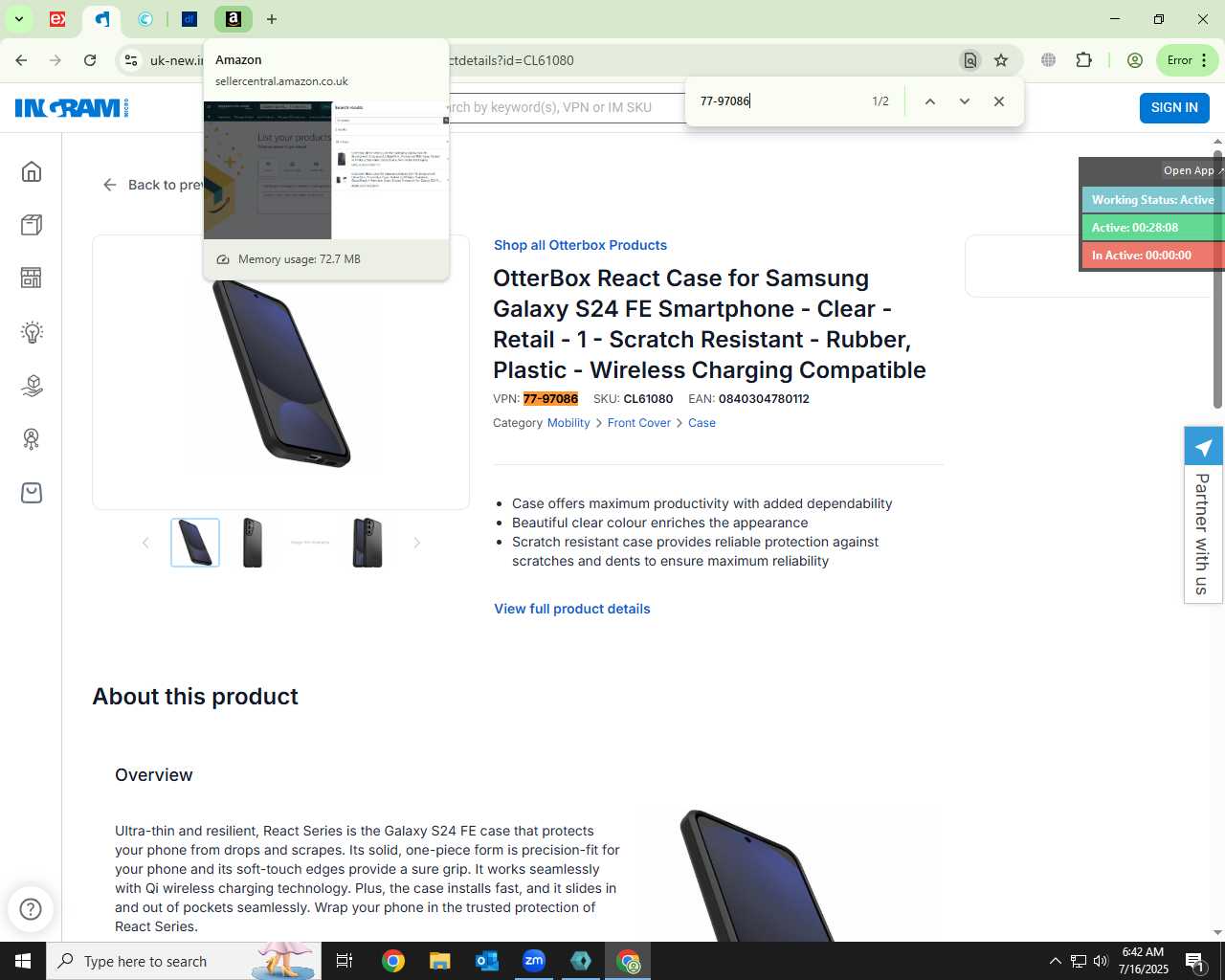Image resolution: width=1225 pixels, height=980 pixels.
Task: Click the site information icon in address bar
Action: click(131, 60)
